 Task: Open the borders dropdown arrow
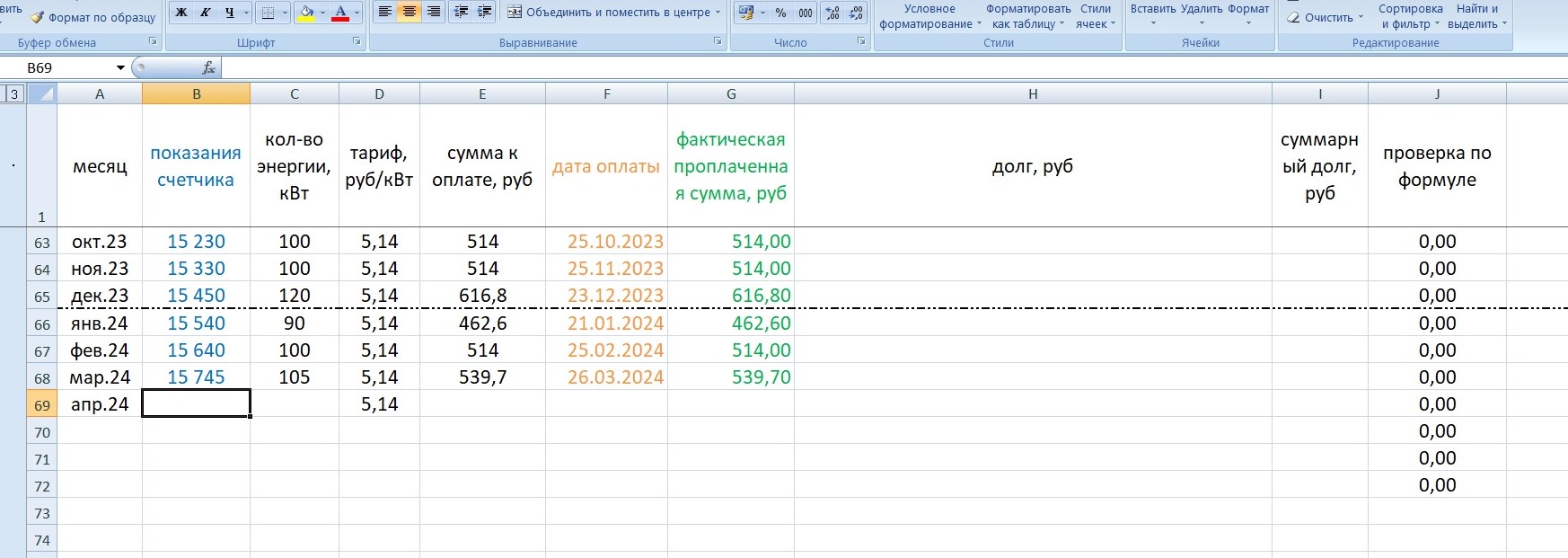click(x=286, y=13)
